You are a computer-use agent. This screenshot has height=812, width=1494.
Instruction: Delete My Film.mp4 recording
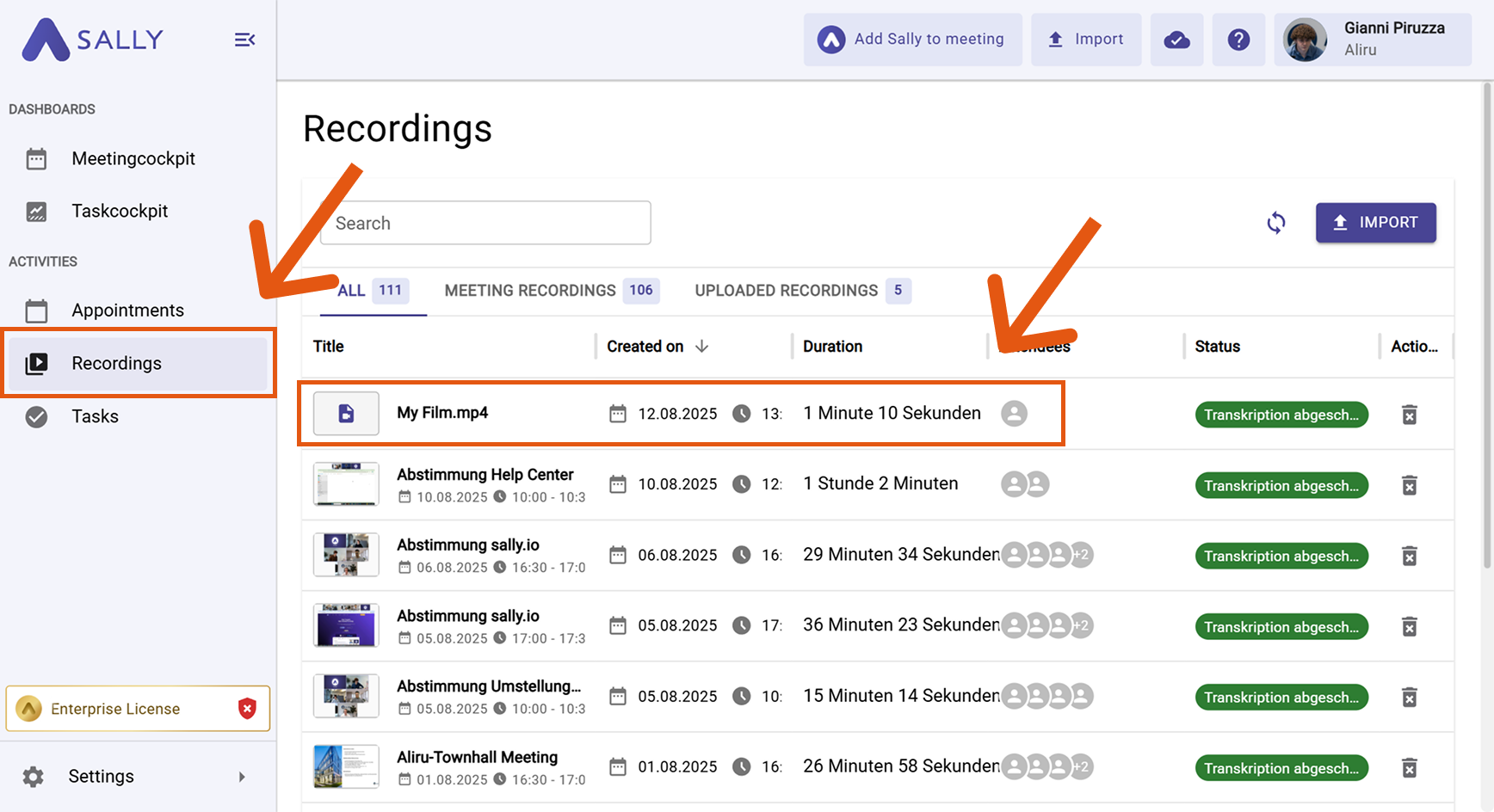1409,415
